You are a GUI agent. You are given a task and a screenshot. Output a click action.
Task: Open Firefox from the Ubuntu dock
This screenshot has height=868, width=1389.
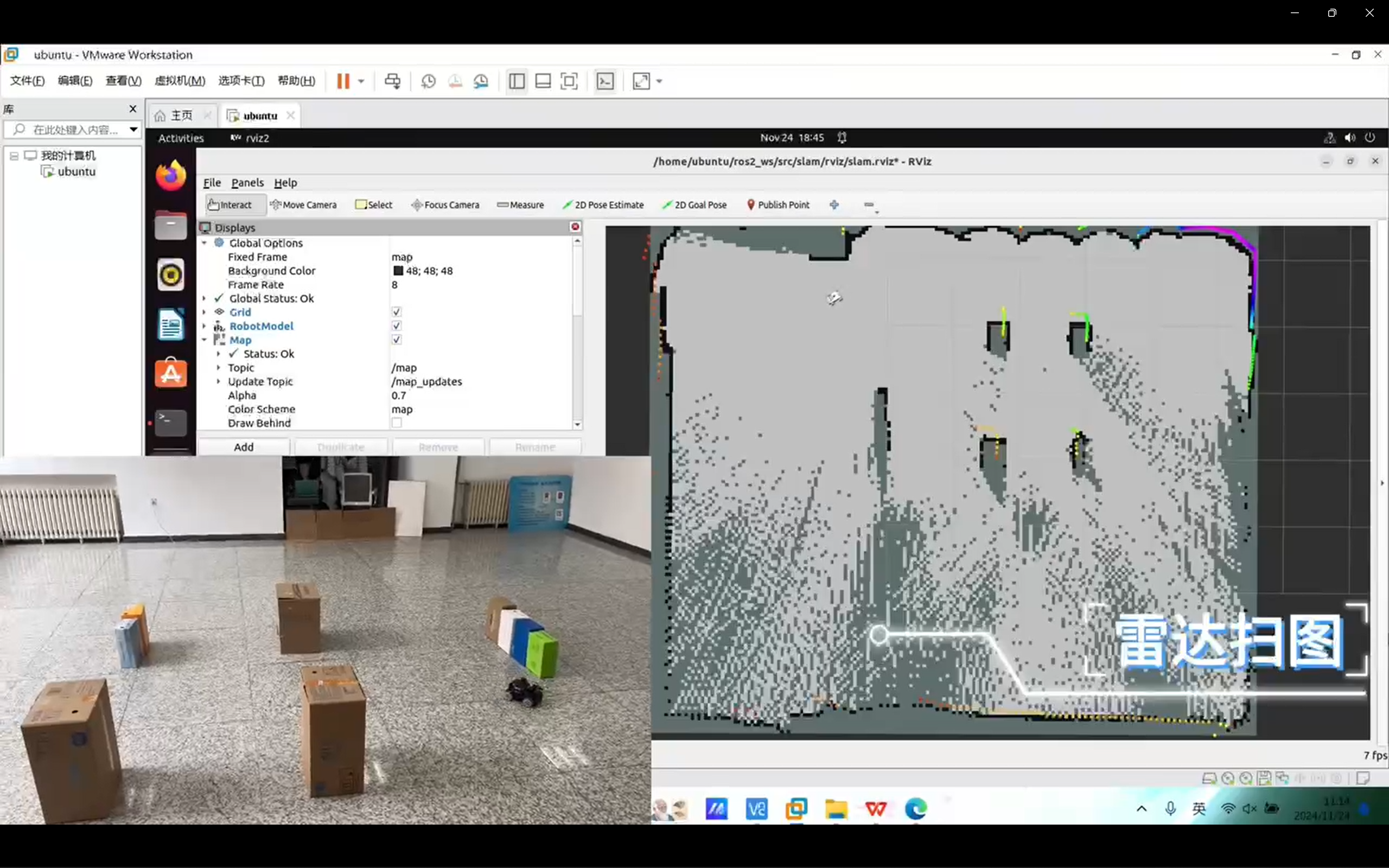(170, 175)
